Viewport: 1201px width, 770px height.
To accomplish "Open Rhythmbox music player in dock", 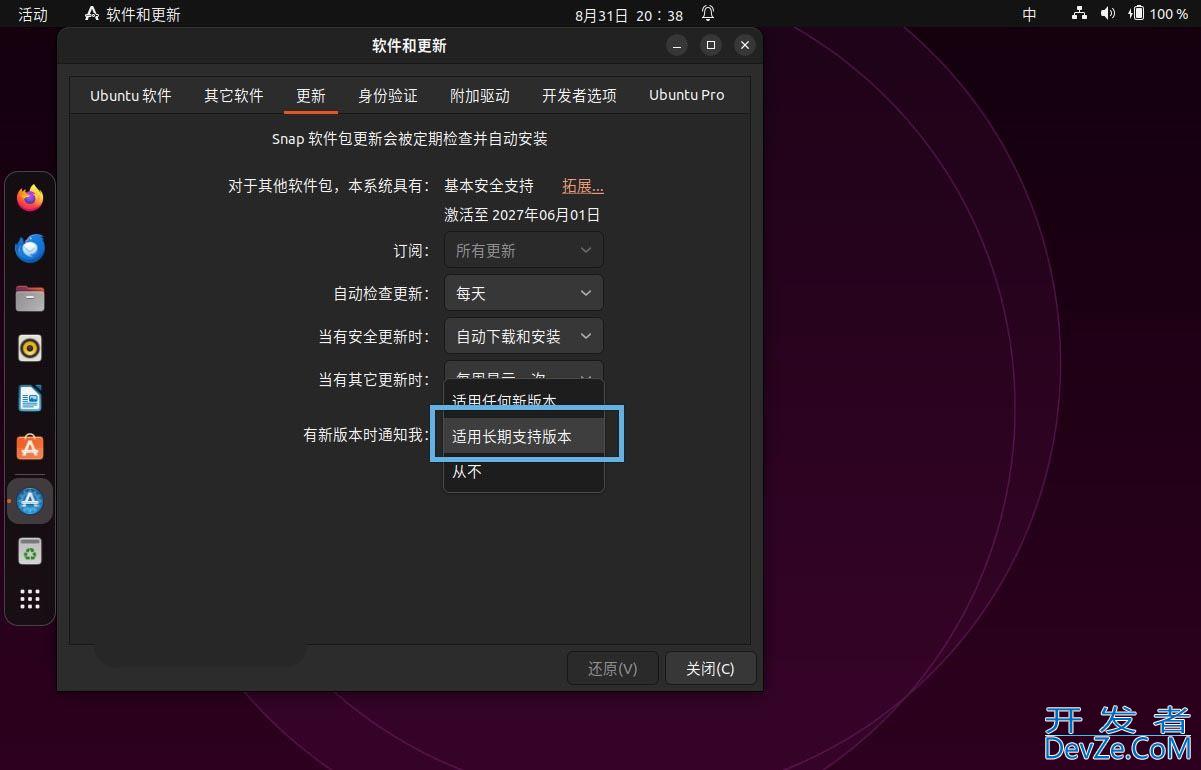I will [30, 348].
